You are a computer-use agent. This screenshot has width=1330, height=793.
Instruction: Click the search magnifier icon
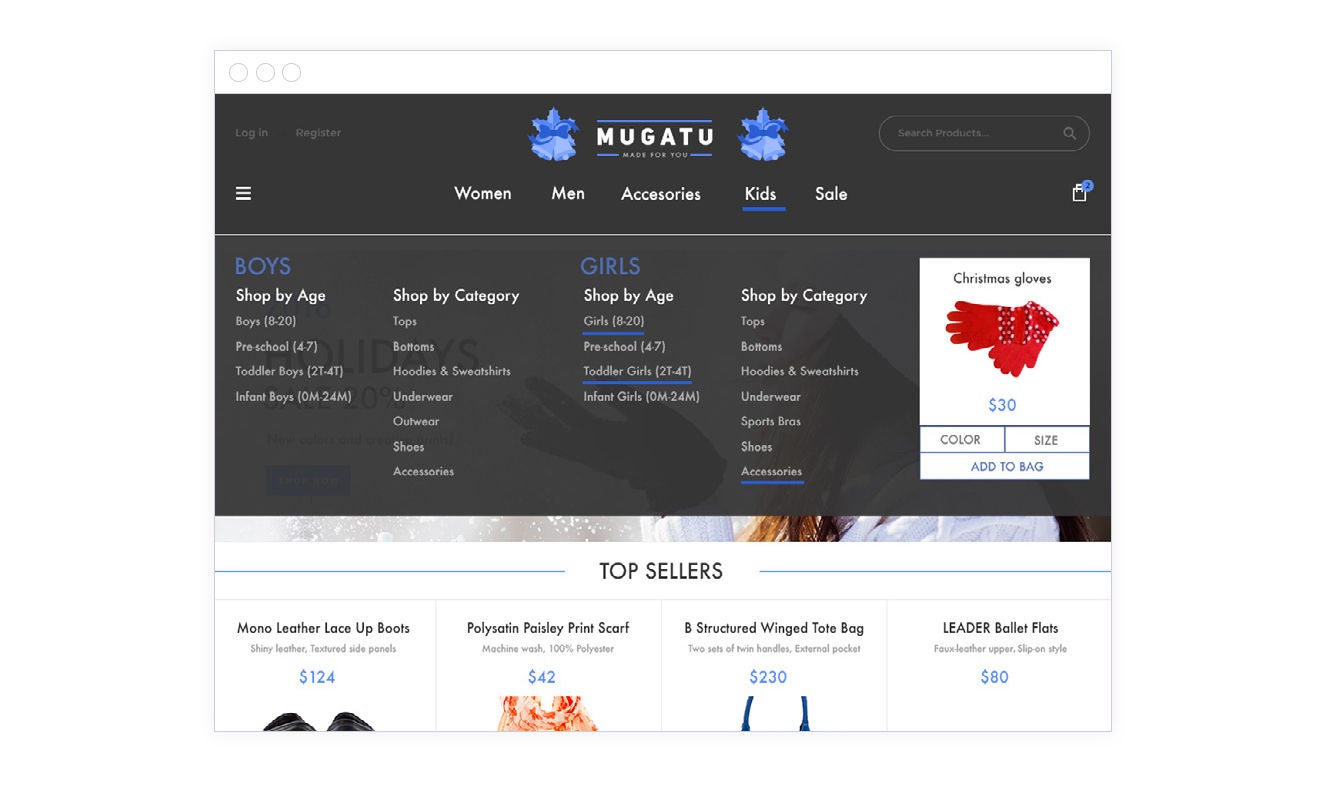coord(1069,133)
